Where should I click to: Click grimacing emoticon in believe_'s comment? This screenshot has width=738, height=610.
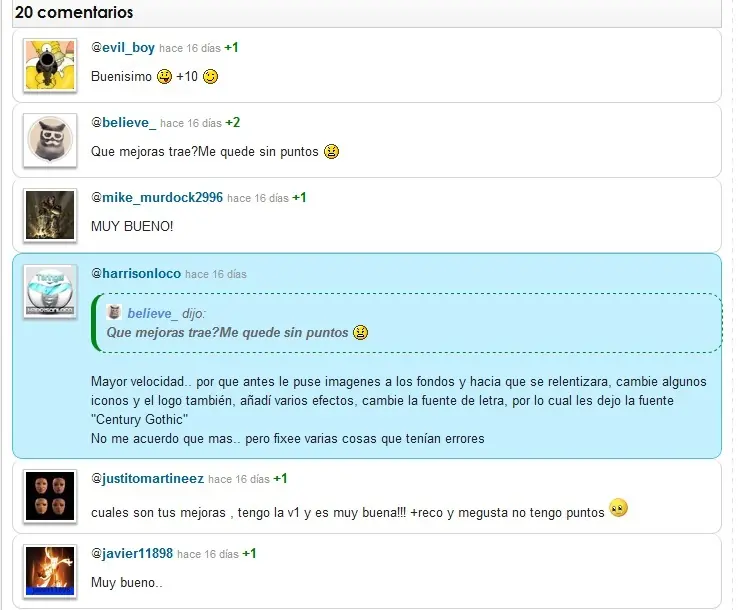pos(331,152)
